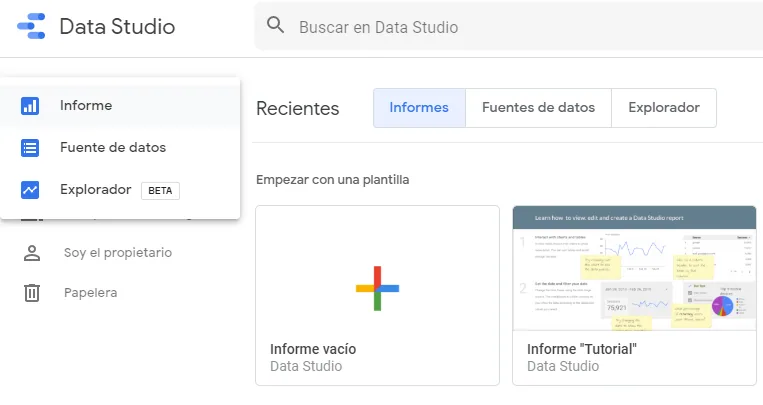
Task: Switch to the Fuentes de datos tab
Action: (538, 108)
